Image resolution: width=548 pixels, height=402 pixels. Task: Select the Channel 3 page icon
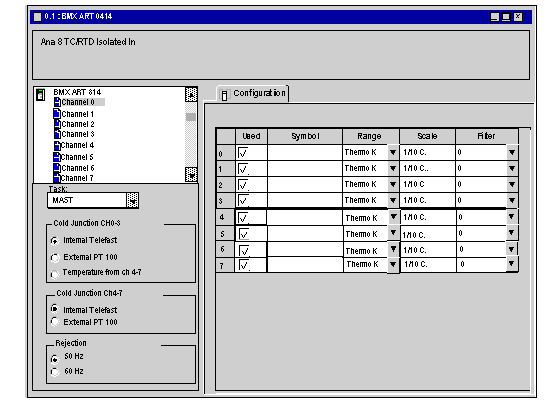(x=57, y=134)
